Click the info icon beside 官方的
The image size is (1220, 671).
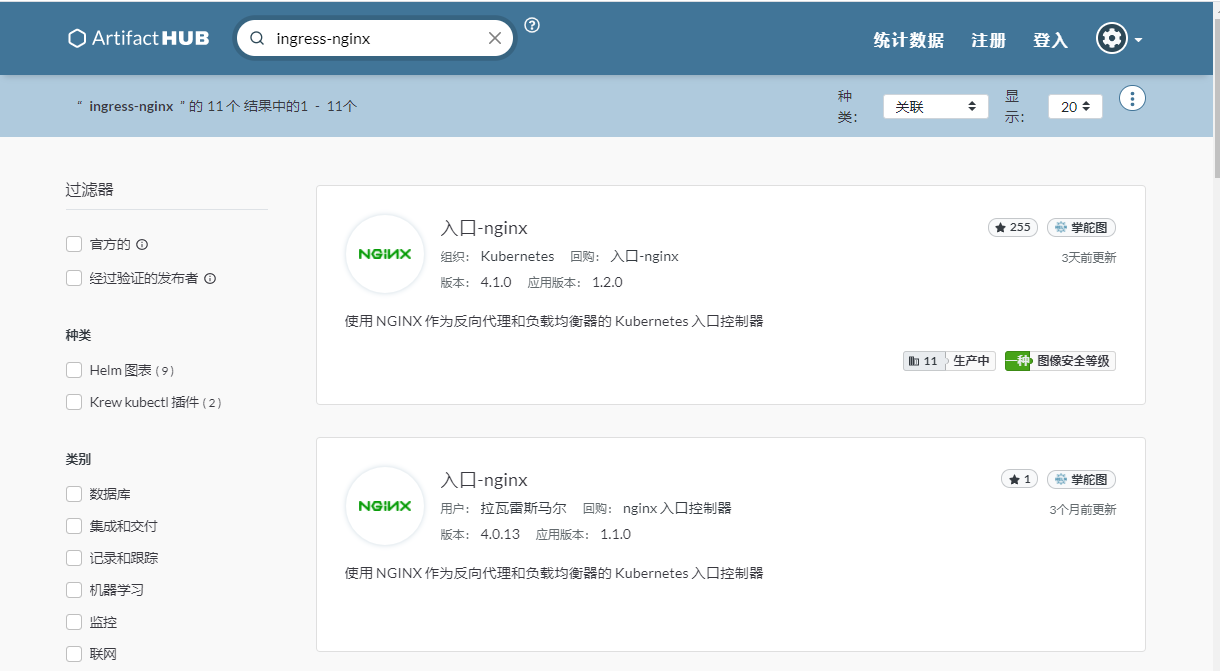[142, 244]
